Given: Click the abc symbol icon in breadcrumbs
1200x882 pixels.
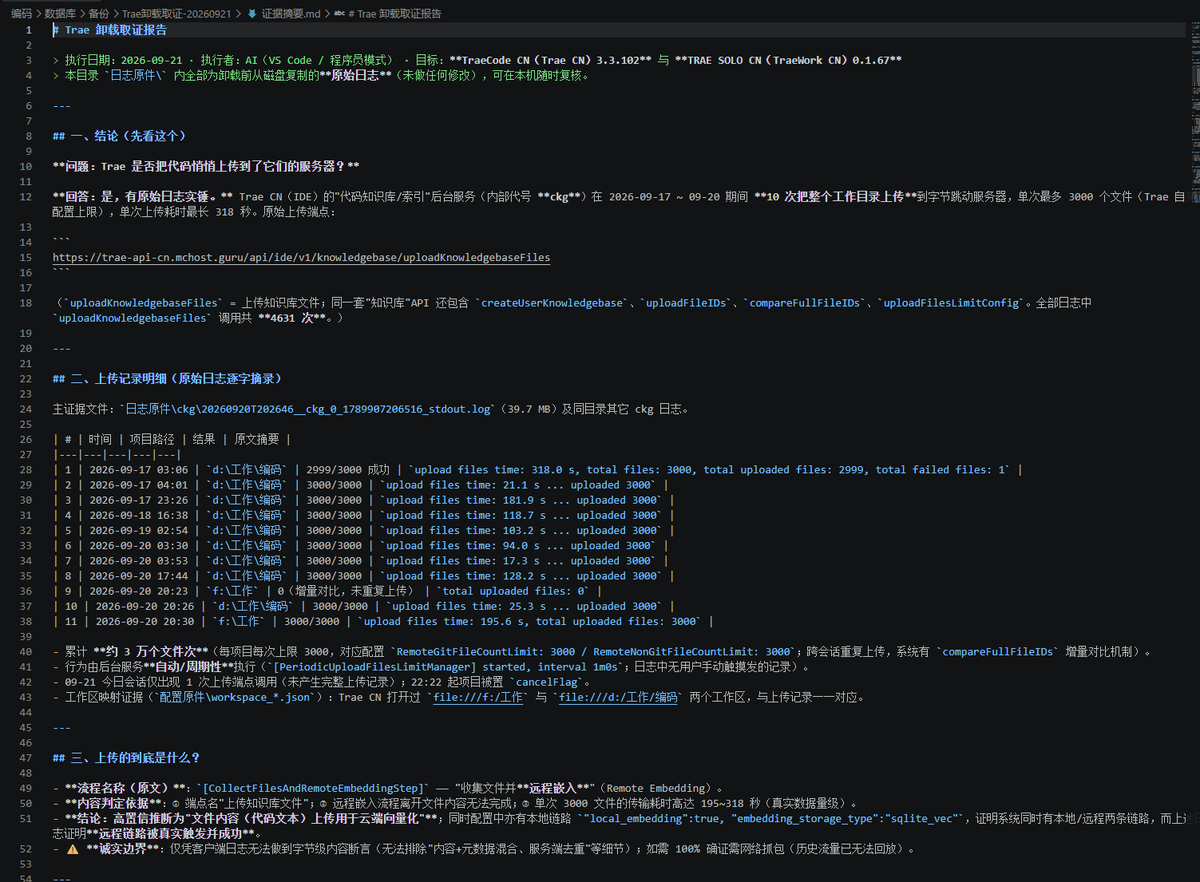Looking at the screenshot, I should point(340,14).
